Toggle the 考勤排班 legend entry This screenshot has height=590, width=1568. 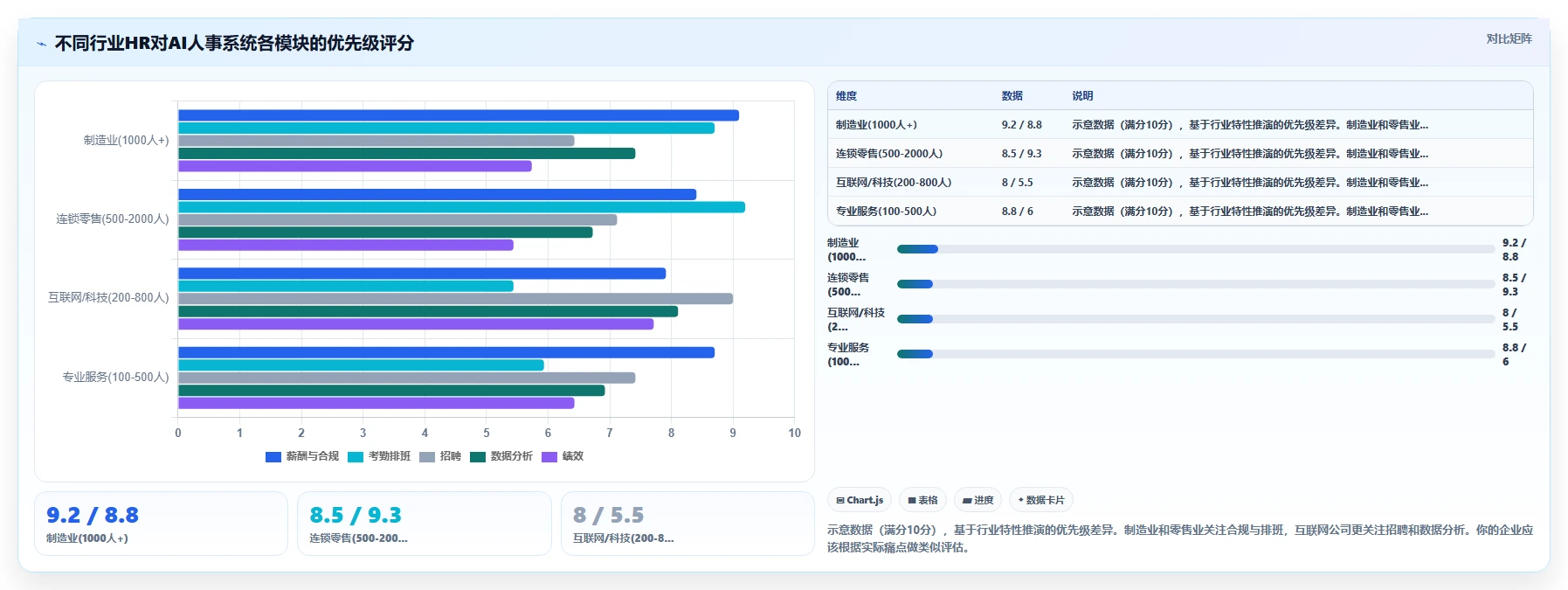[379, 457]
